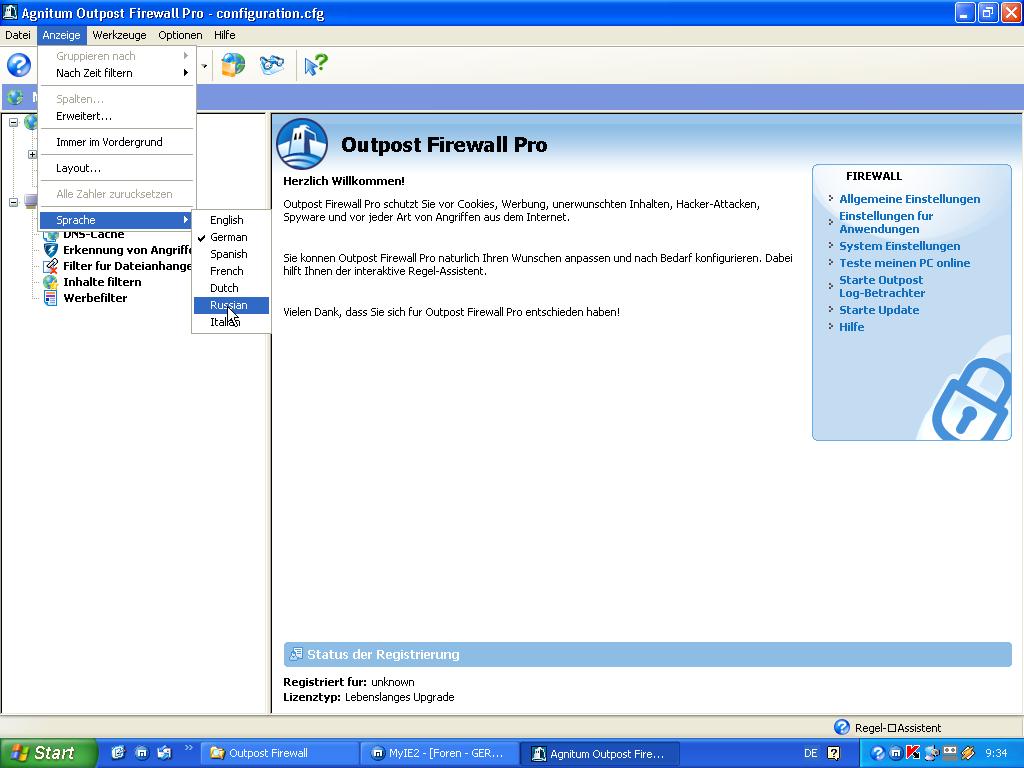Viewport: 1024px width, 768px height.
Task: Click Agnitum Outpost Fire... taskbar button
Action: (600, 753)
